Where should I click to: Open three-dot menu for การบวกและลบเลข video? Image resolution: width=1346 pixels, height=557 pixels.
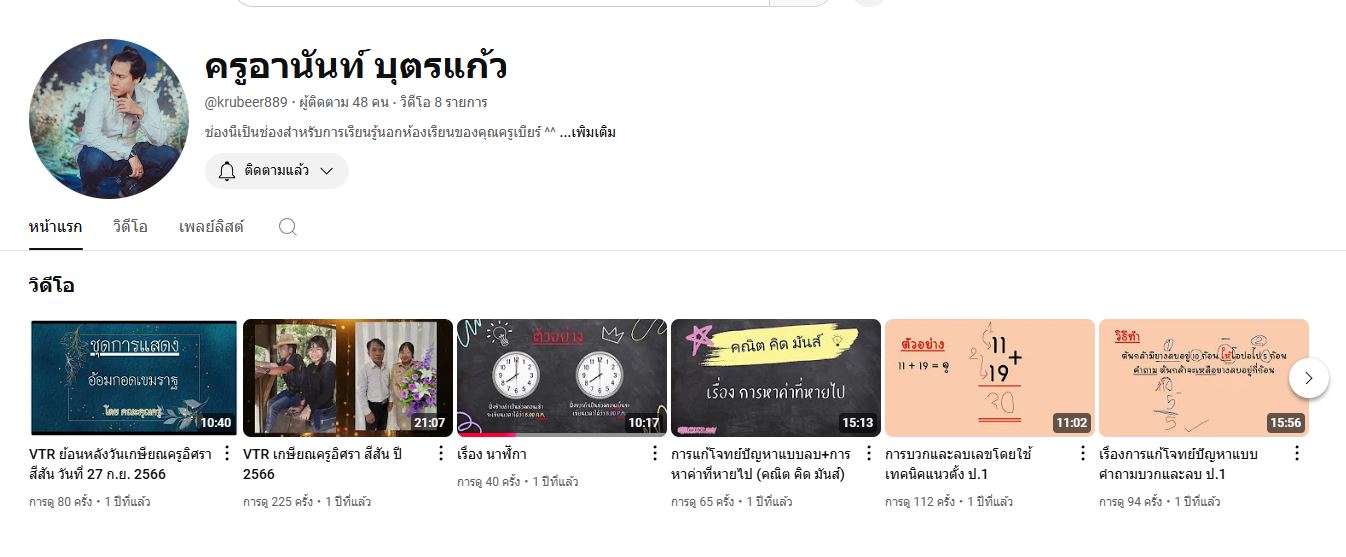tap(1083, 453)
